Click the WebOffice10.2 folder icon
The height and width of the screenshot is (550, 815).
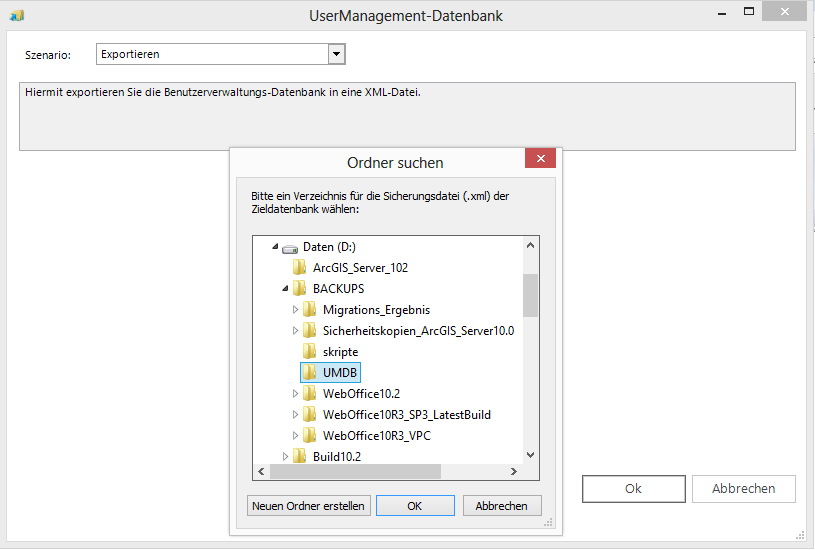[x=309, y=394]
